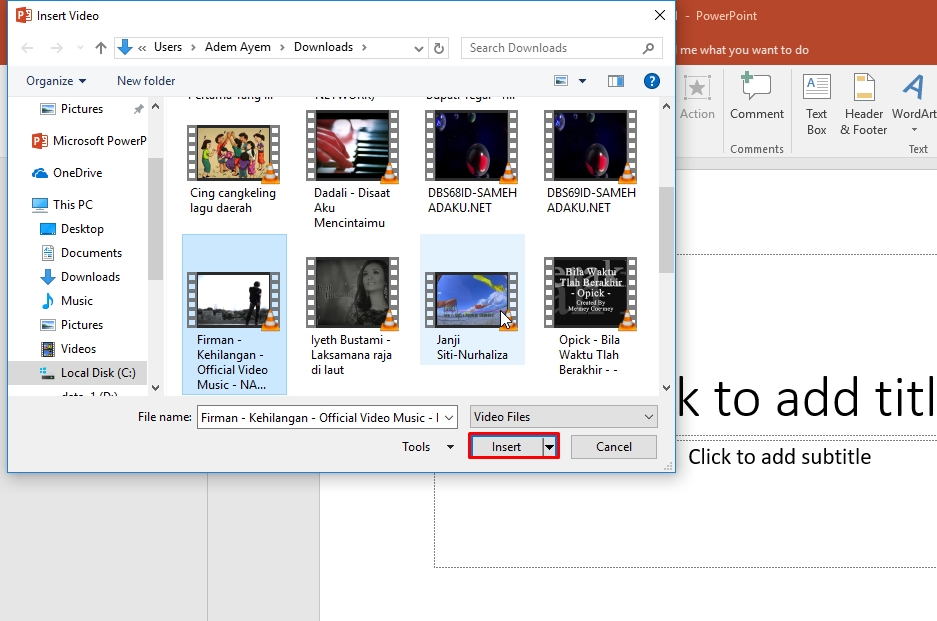937x621 pixels.
Task: Change view layout icon
Action: (561, 81)
